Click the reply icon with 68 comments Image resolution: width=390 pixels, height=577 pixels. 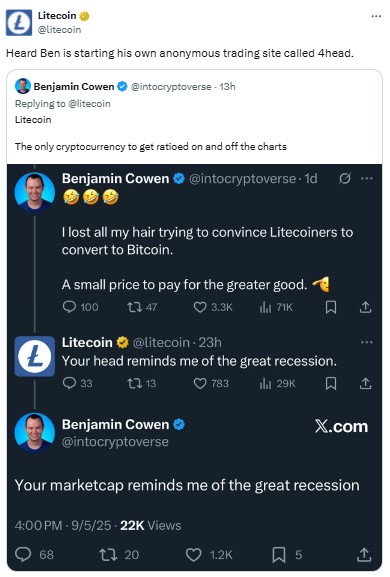[x=23, y=554]
